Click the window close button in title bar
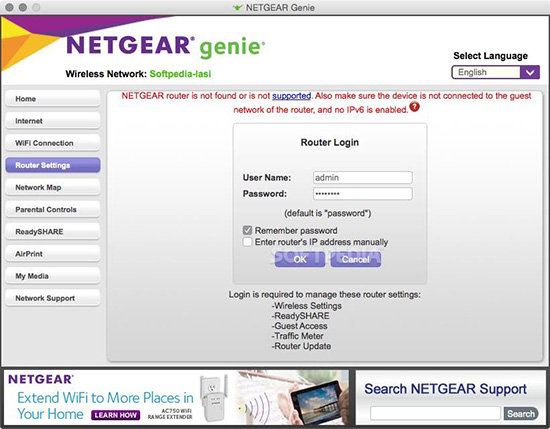The height and width of the screenshot is (429, 550). [x=9, y=7]
